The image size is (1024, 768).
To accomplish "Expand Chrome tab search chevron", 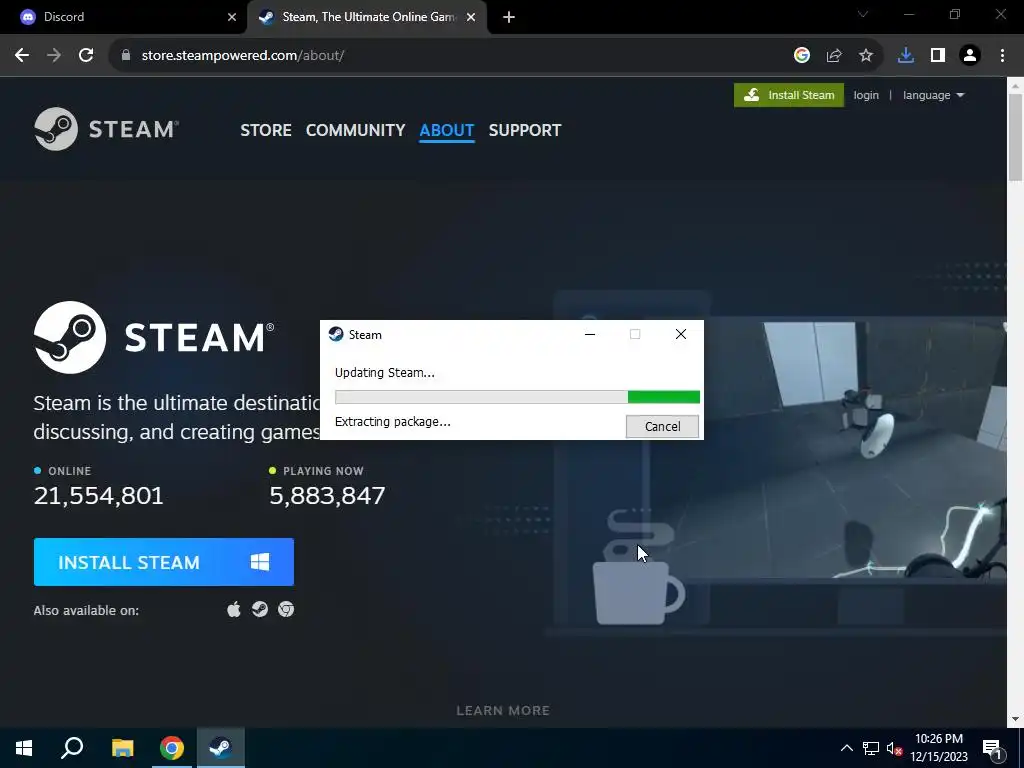I will (863, 14).
